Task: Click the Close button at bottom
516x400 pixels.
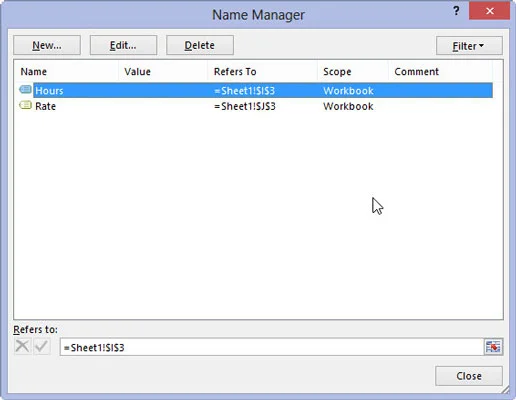Action: click(469, 376)
